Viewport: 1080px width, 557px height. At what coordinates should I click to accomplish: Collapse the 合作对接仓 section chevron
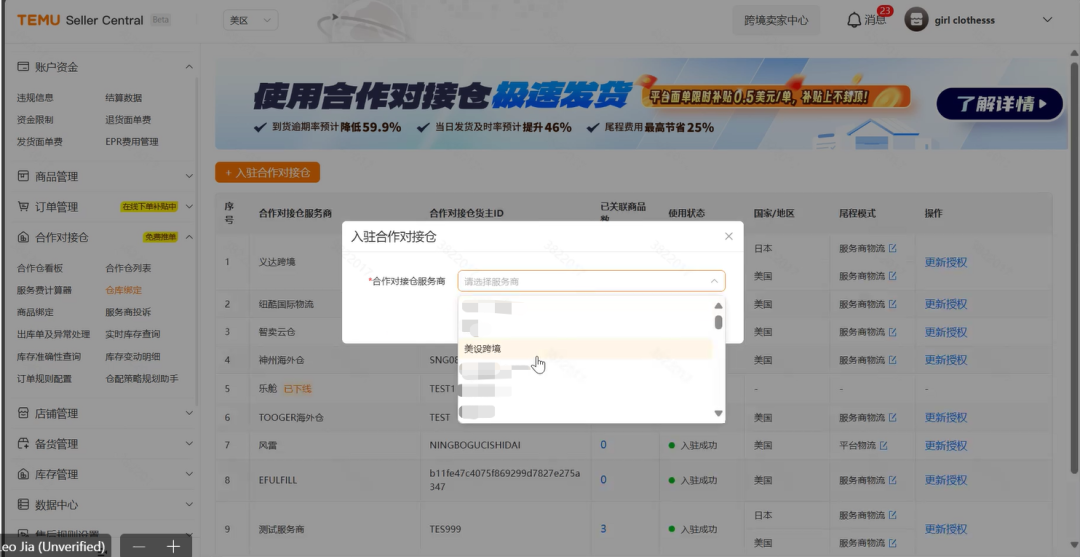(x=189, y=238)
